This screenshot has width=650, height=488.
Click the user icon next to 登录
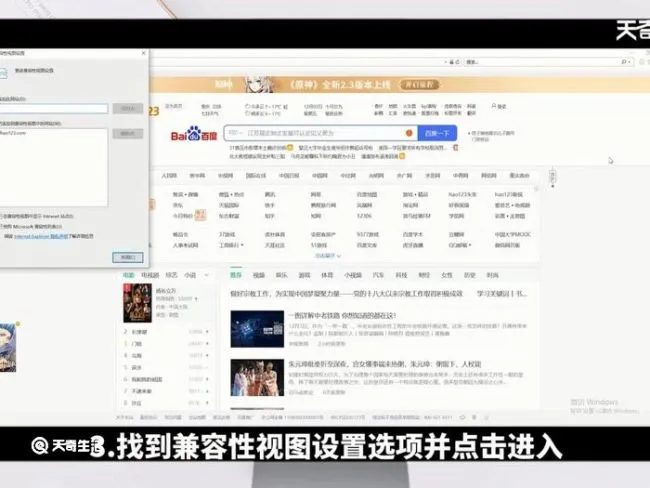(494, 106)
